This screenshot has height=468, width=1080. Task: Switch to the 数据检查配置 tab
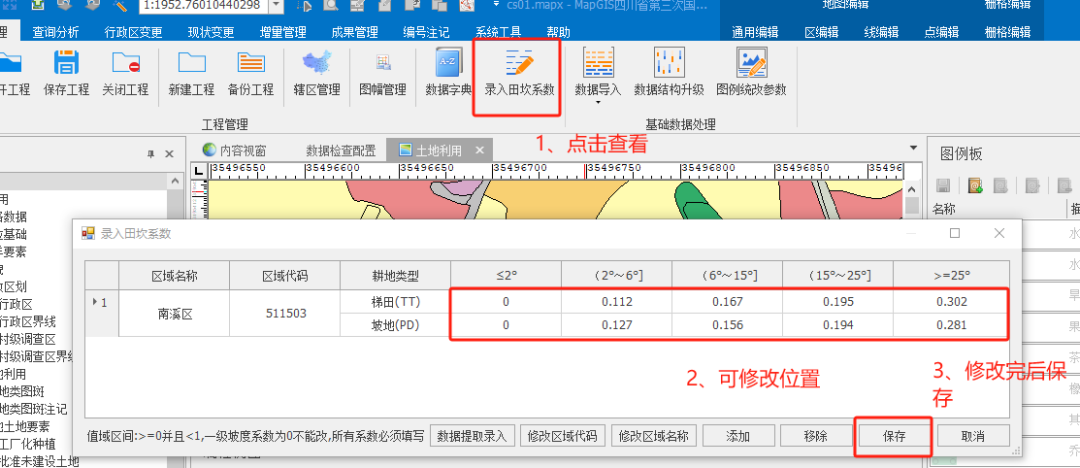tap(341, 150)
